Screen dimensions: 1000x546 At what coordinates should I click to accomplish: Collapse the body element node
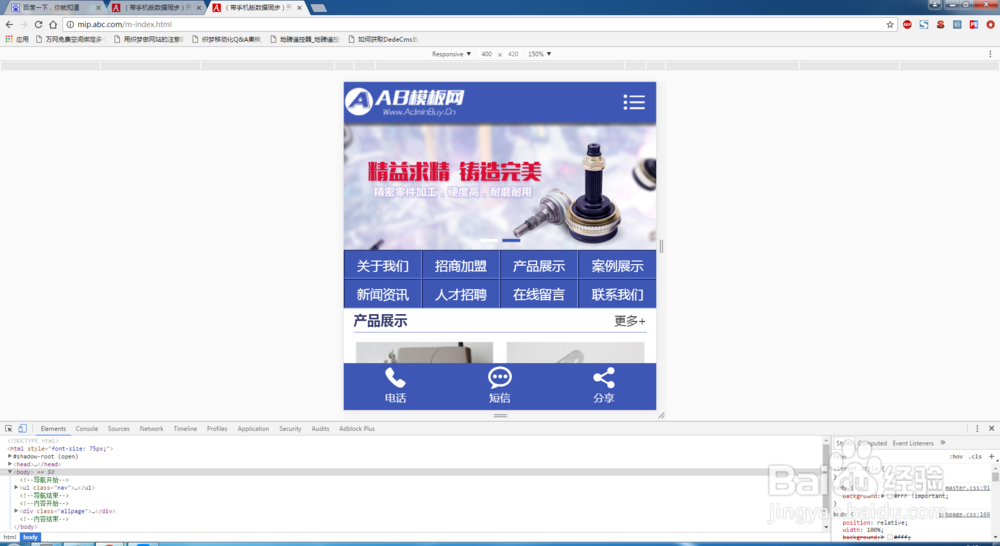10,472
